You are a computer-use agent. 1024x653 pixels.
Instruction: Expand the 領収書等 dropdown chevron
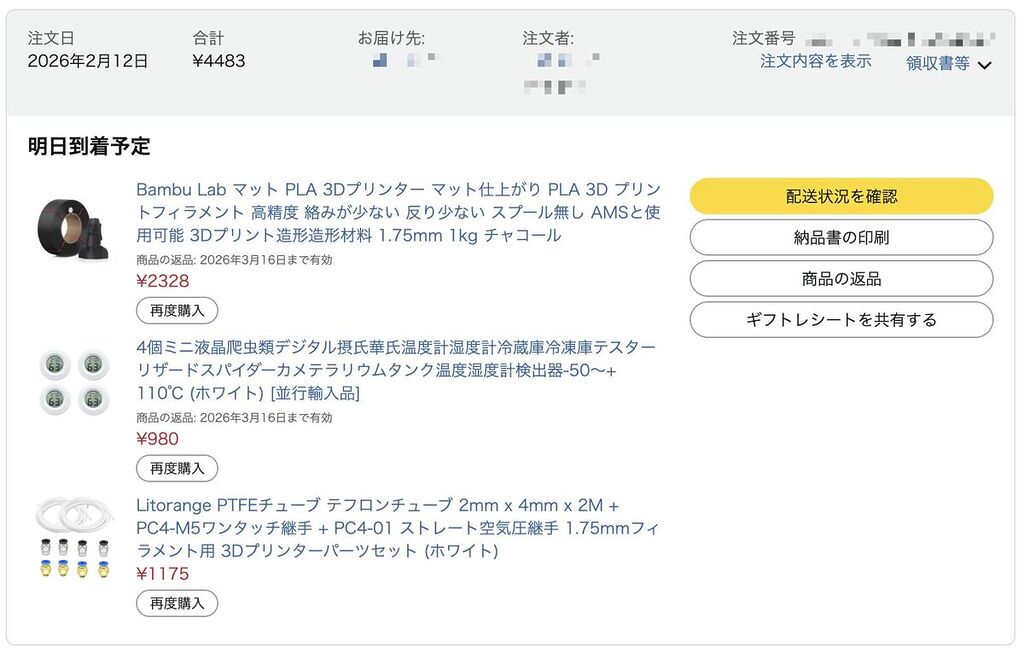(984, 65)
